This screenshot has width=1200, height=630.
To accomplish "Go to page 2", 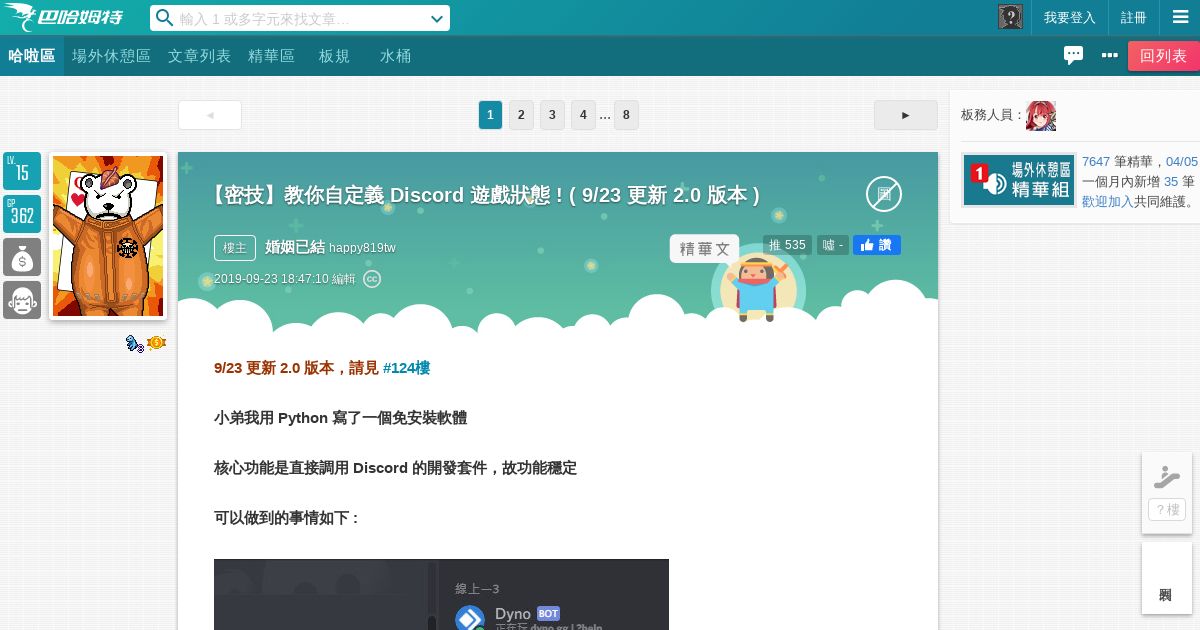I will coord(521,115).
